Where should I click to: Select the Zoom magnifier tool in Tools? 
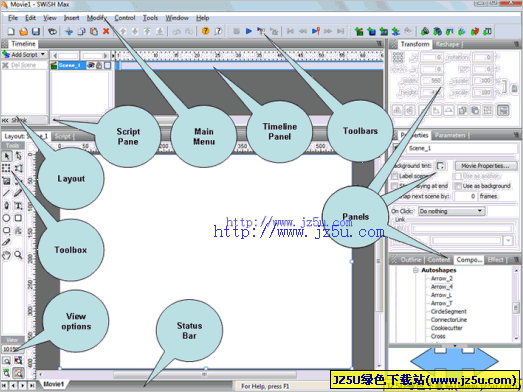click(x=18, y=255)
